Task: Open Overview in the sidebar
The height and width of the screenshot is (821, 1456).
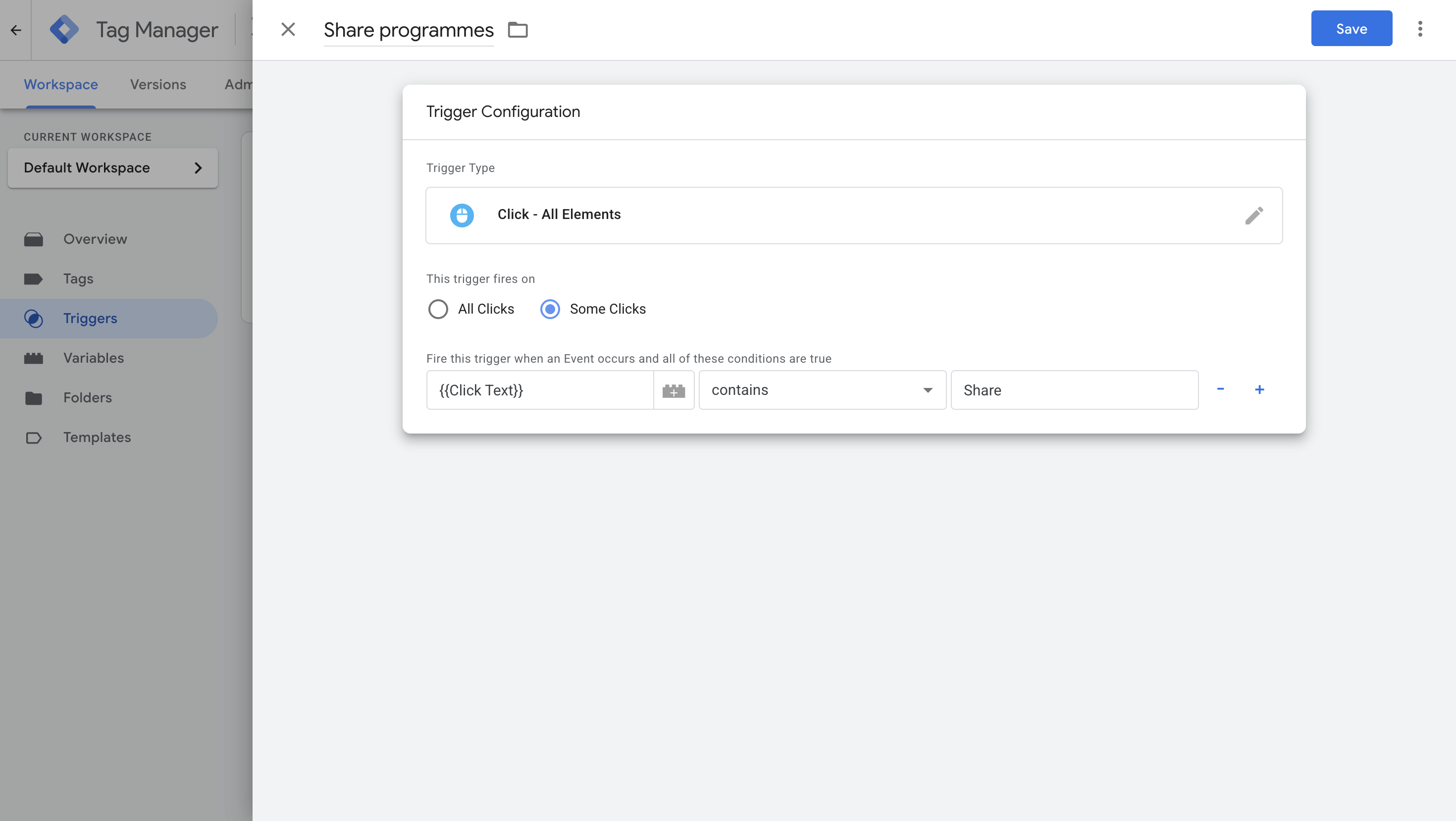Action: pyautogui.click(x=108, y=239)
